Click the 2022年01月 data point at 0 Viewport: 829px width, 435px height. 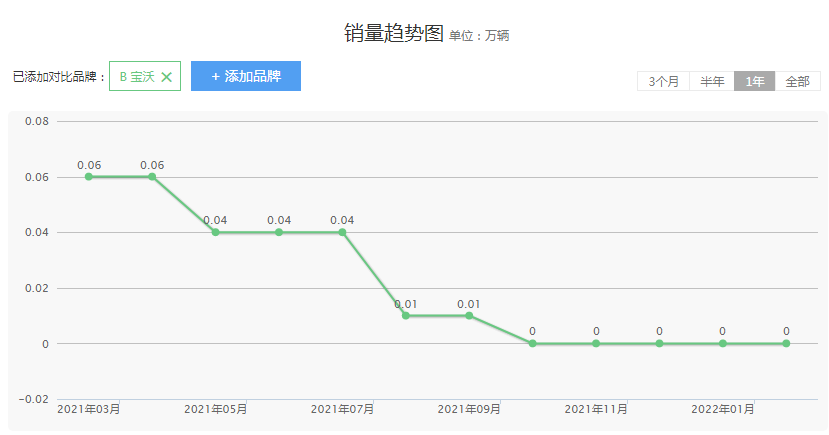(x=723, y=344)
